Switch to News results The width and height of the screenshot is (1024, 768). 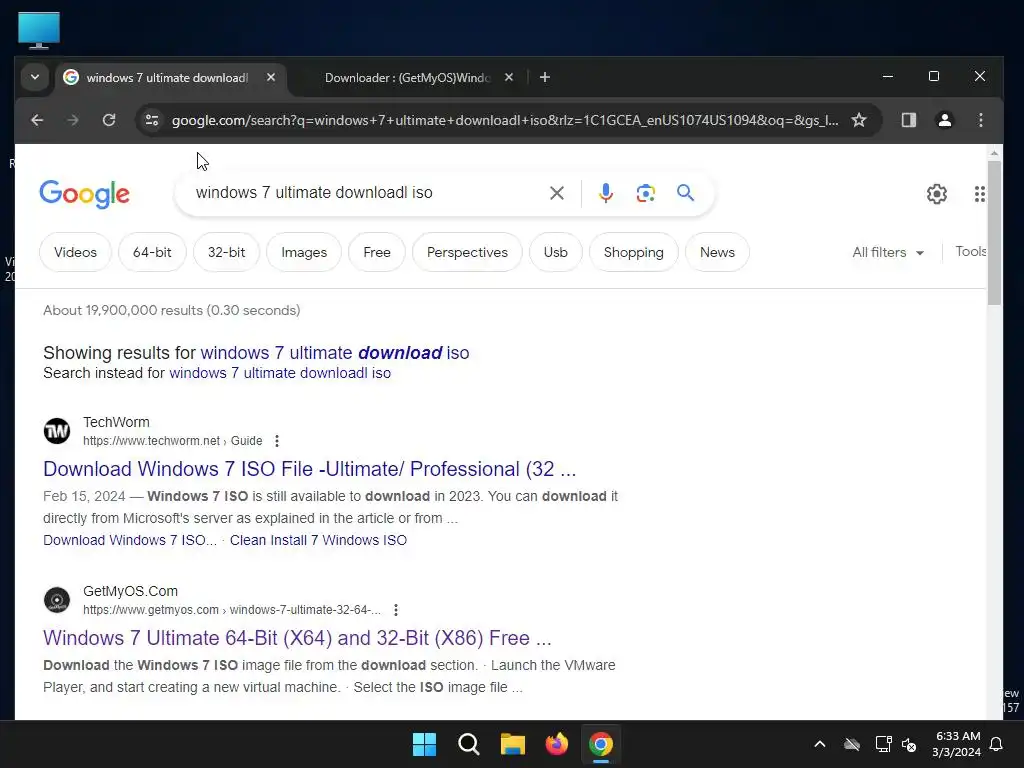point(717,252)
